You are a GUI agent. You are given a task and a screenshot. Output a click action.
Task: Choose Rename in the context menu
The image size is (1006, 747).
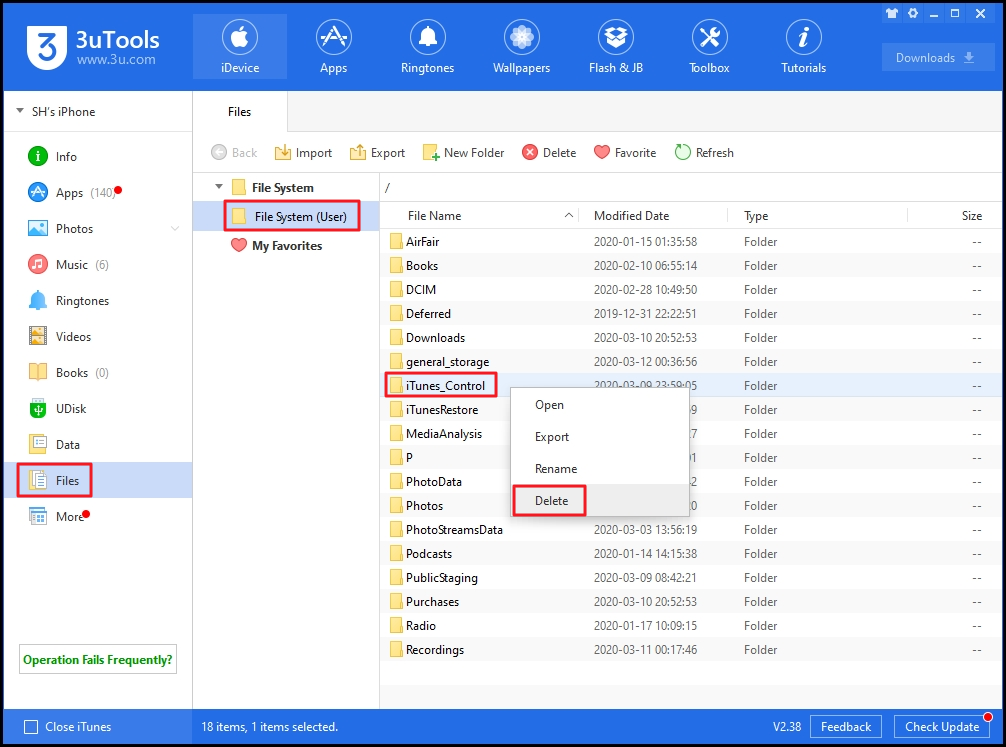600,468
